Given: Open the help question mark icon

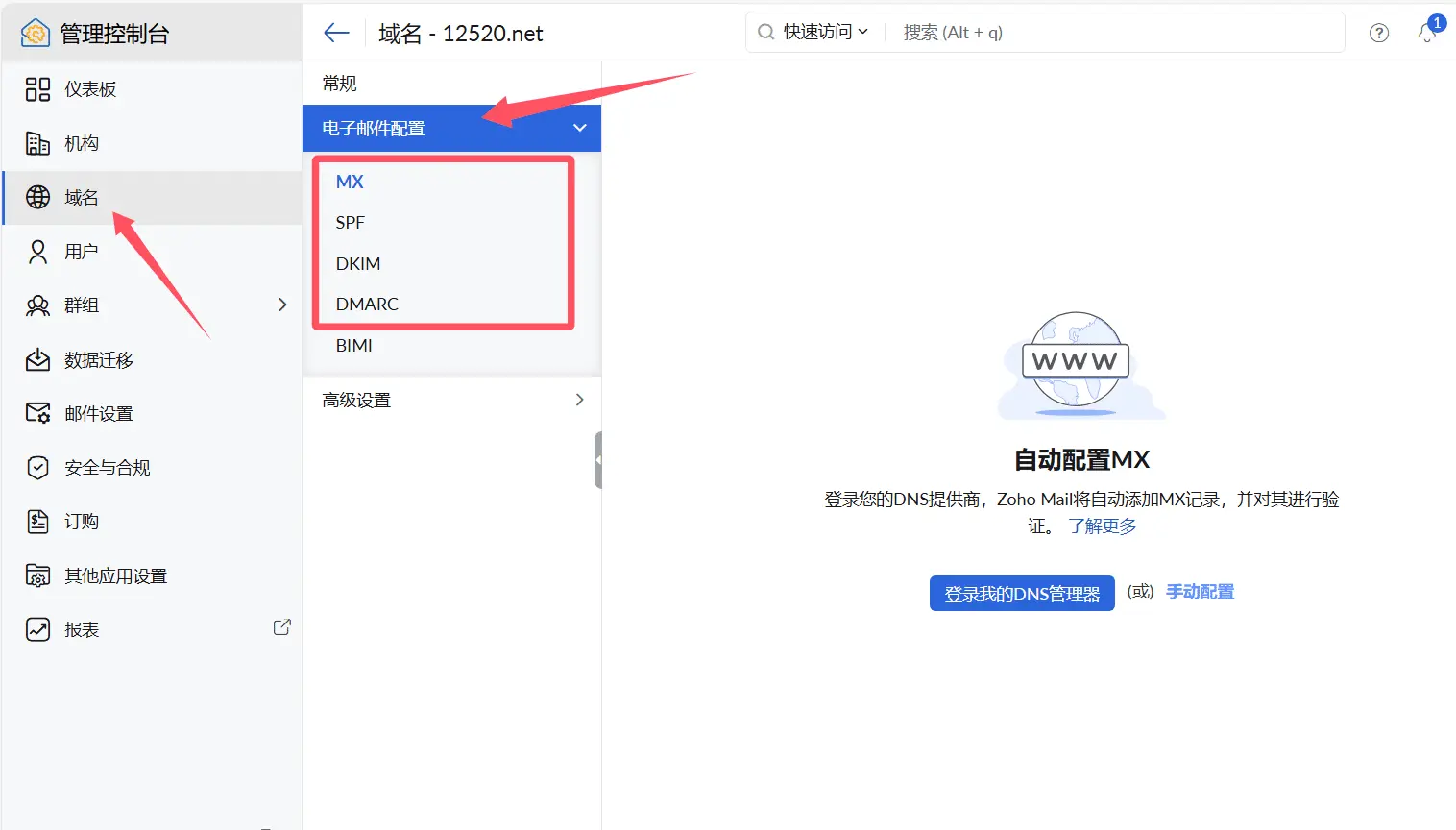Looking at the screenshot, I should pyautogui.click(x=1378, y=34).
